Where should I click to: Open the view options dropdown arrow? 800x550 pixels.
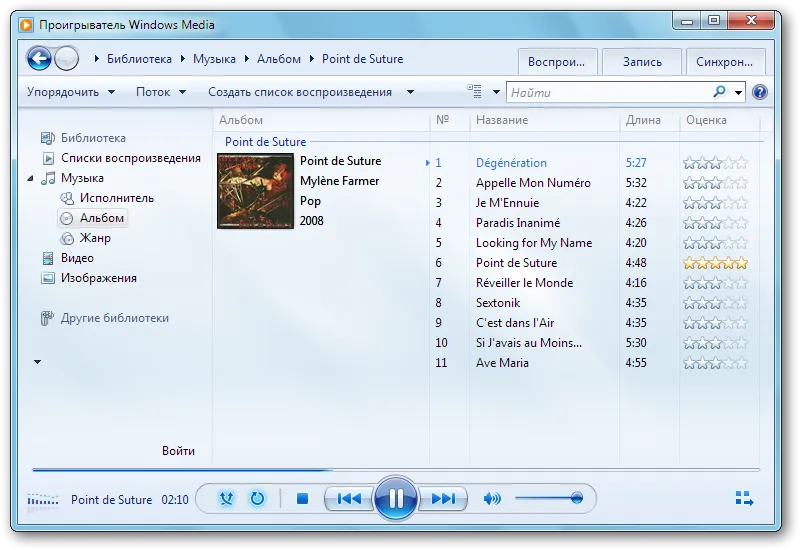pos(496,92)
